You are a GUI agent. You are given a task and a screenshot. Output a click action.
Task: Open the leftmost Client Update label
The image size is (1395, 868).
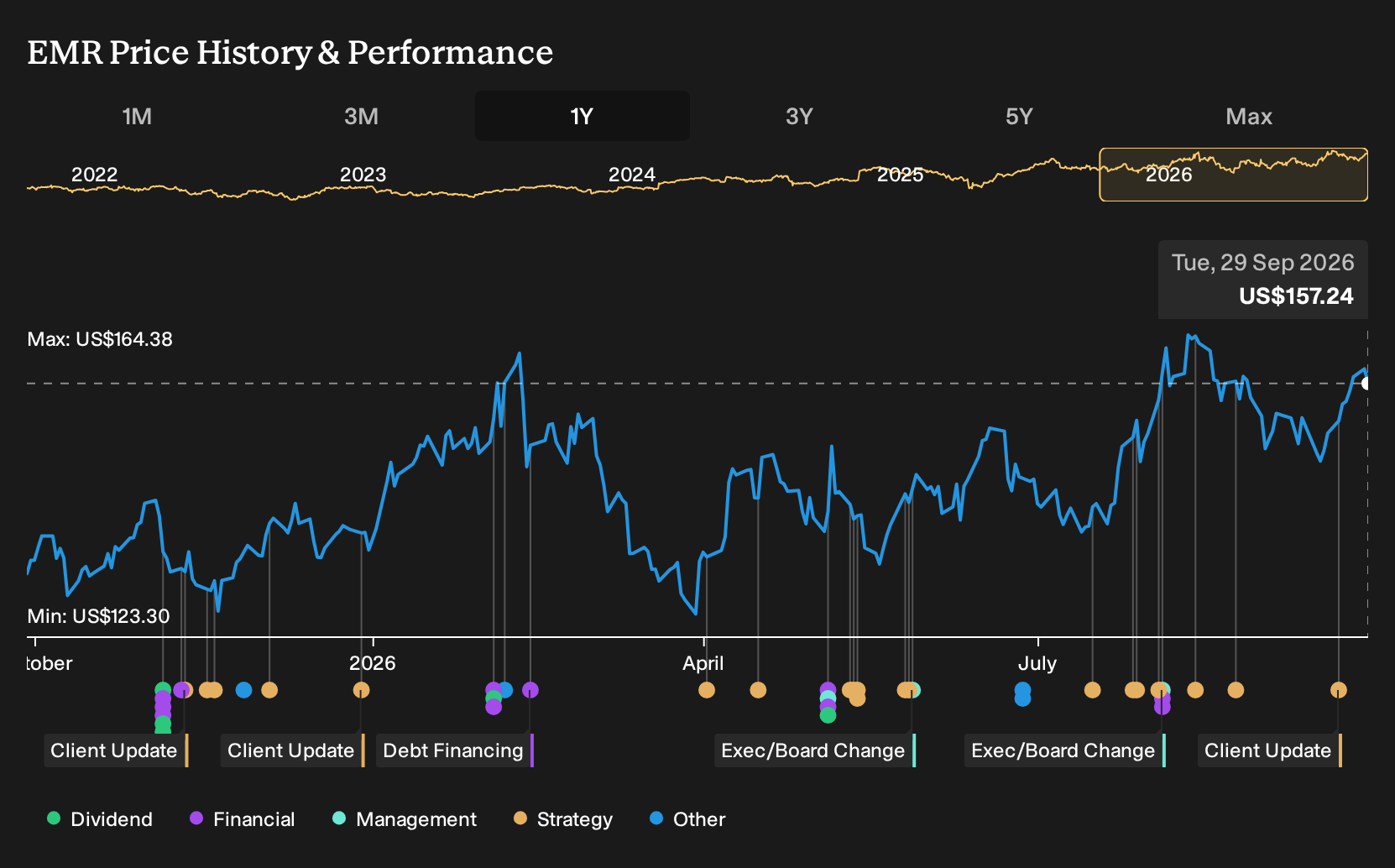click(115, 750)
